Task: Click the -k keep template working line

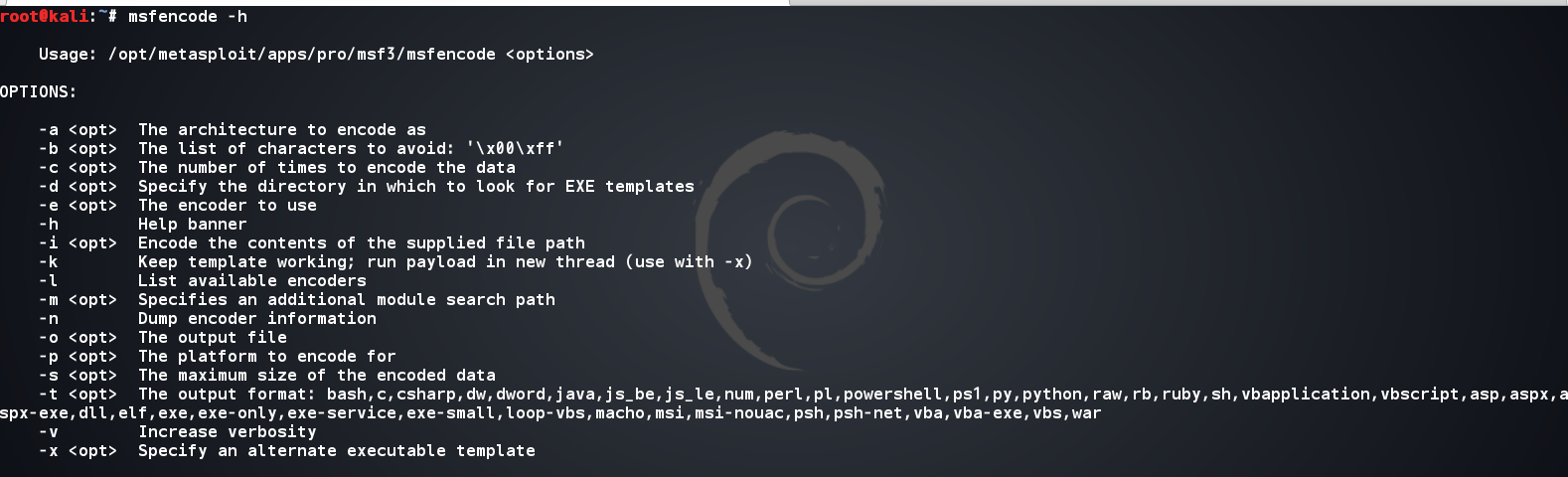Action: pyautogui.click(x=395, y=262)
